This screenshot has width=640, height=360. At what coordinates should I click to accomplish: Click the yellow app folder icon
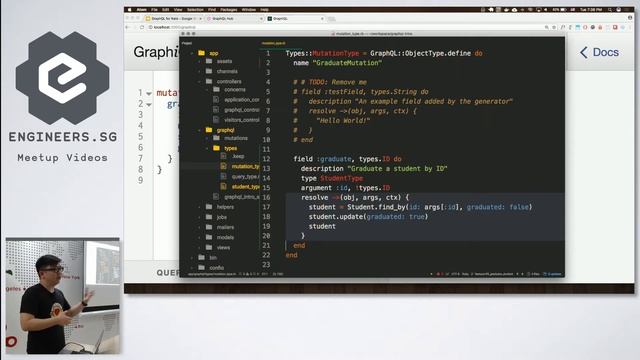click(201, 53)
